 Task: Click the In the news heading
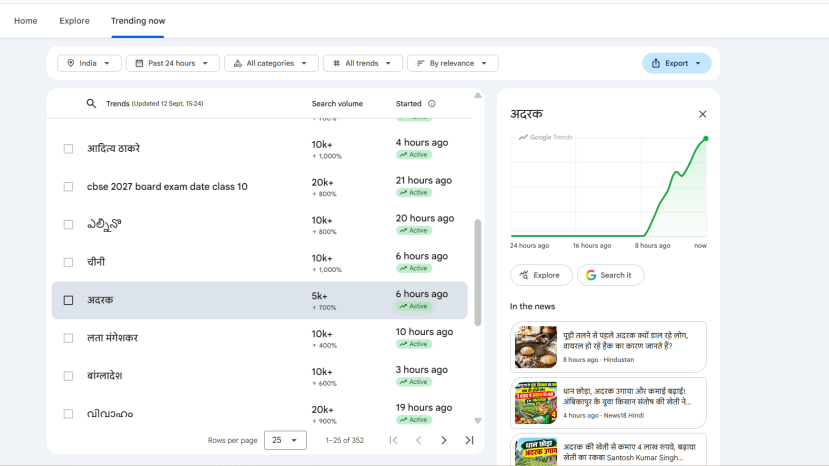532,306
